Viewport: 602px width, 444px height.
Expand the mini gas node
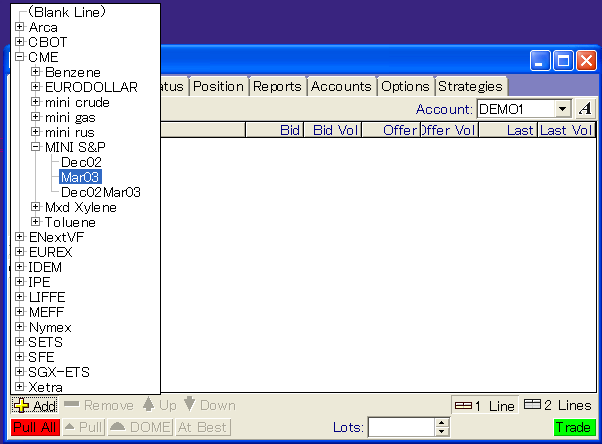coord(35,117)
